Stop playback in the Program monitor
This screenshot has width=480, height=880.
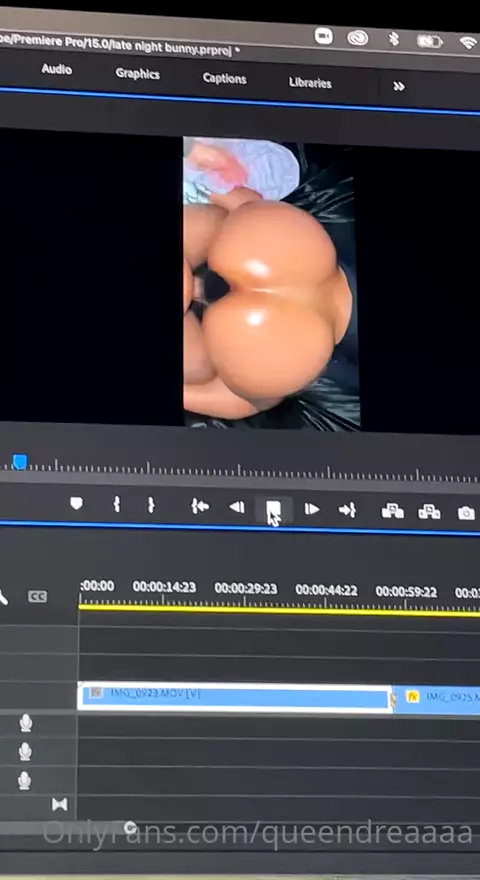point(273,508)
